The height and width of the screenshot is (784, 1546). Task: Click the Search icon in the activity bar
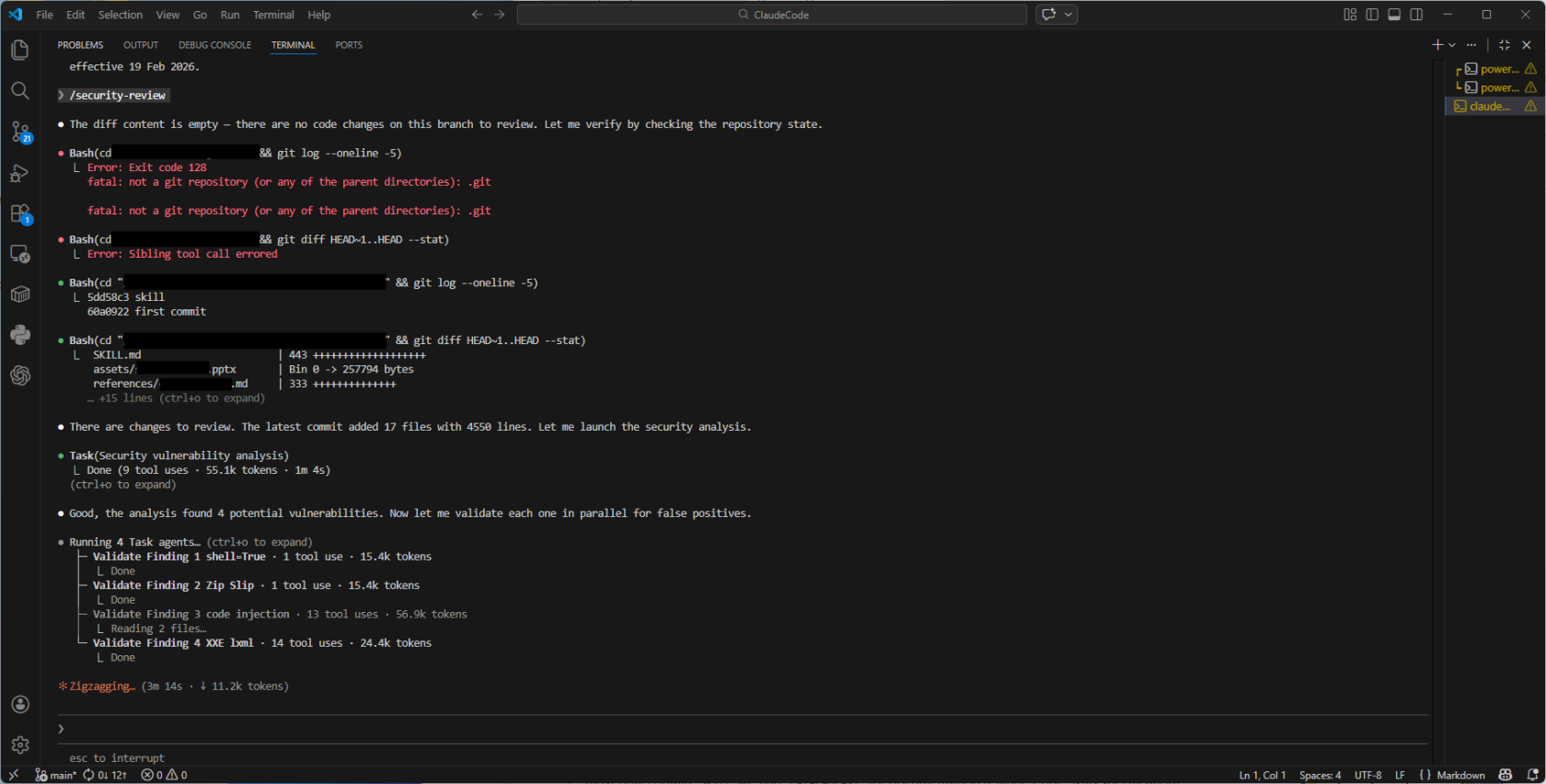pos(19,90)
